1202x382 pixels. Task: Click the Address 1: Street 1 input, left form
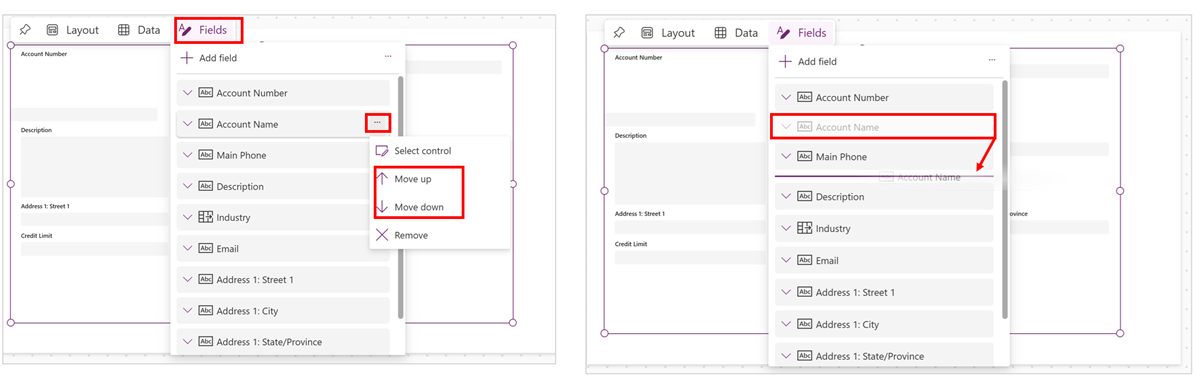[x=96, y=219]
